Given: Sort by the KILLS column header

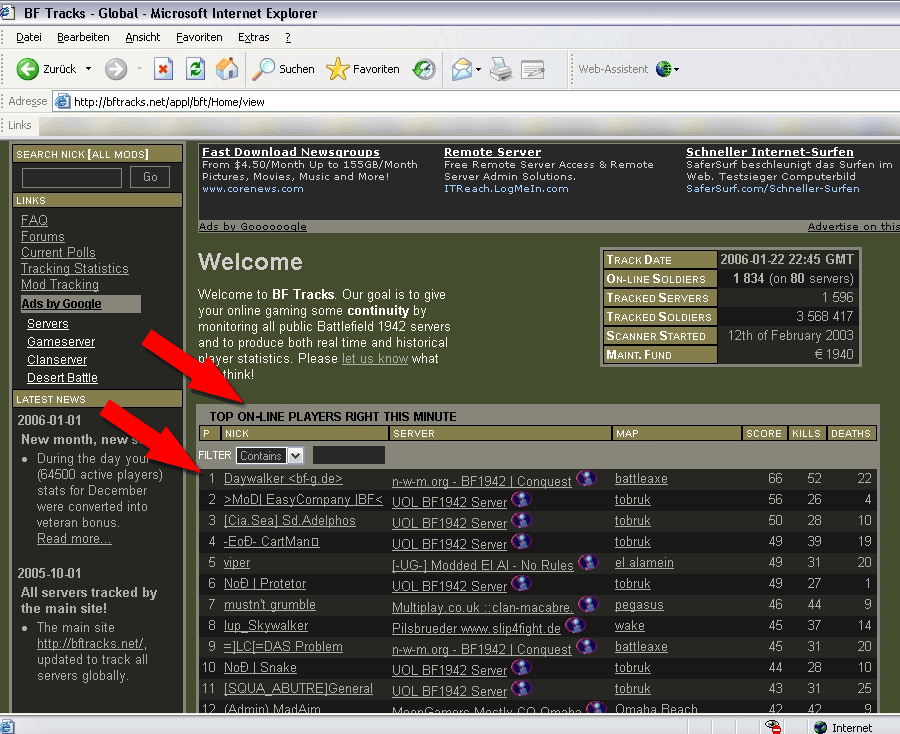Looking at the screenshot, I should click(806, 433).
